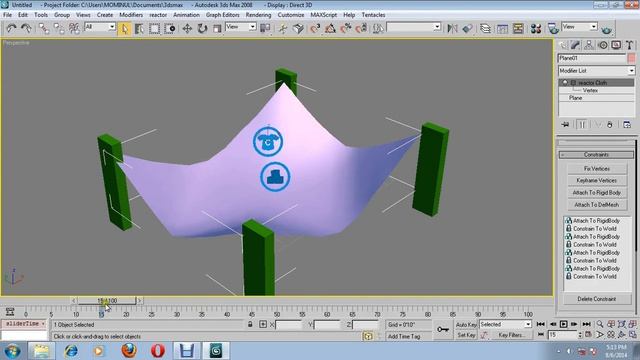Activate the Select and Rotate tool
Image resolution: width=640 pixels, height=360 pixels.
[202, 29]
